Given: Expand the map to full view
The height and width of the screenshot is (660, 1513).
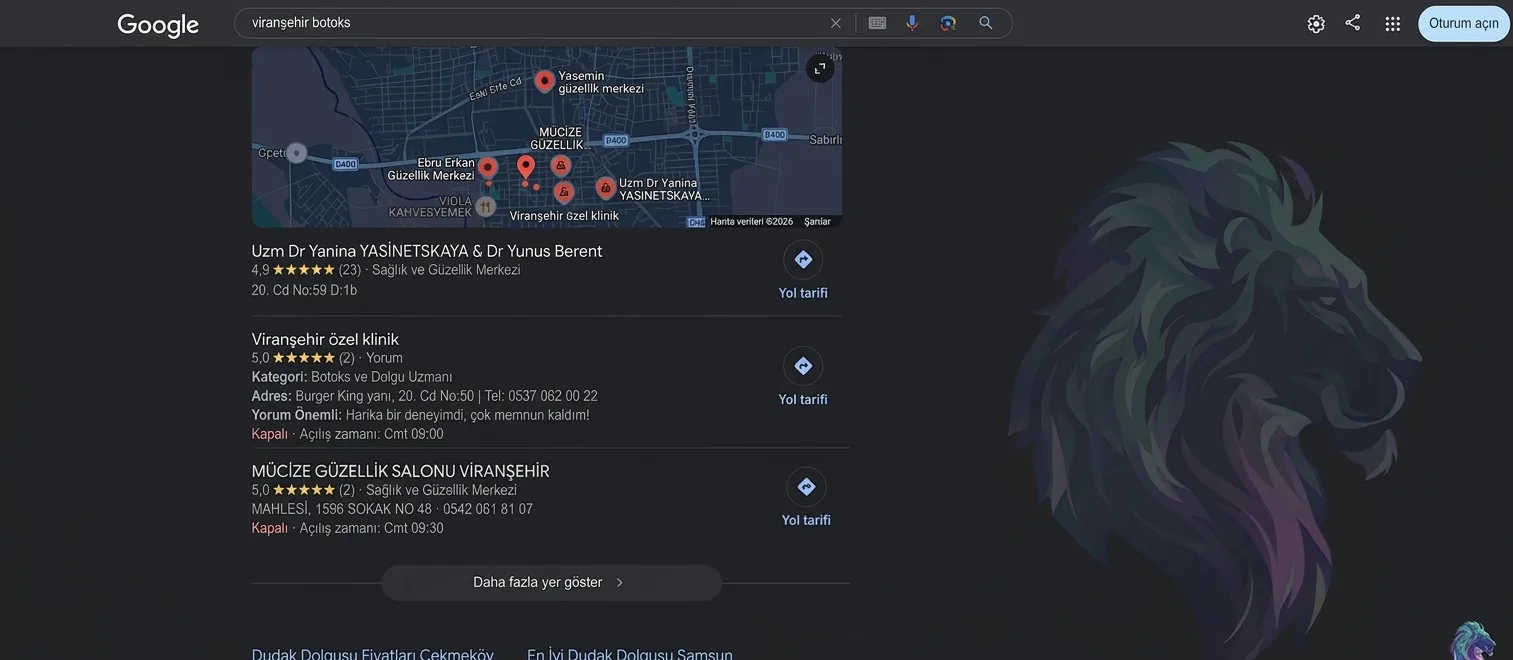Looking at the screenshot, I should click(x=820, y=69).
